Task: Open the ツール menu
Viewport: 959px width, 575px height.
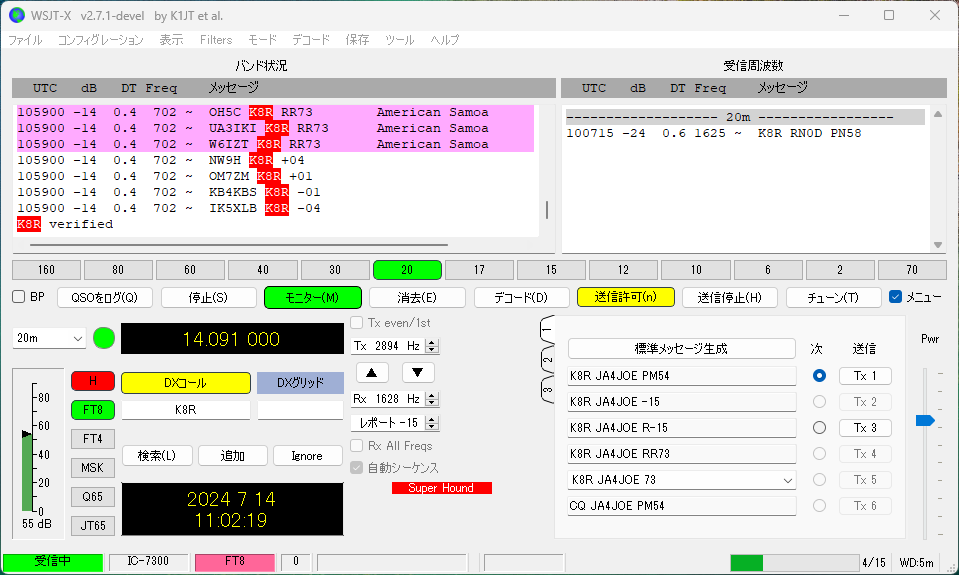Action: tap(399, 40)
